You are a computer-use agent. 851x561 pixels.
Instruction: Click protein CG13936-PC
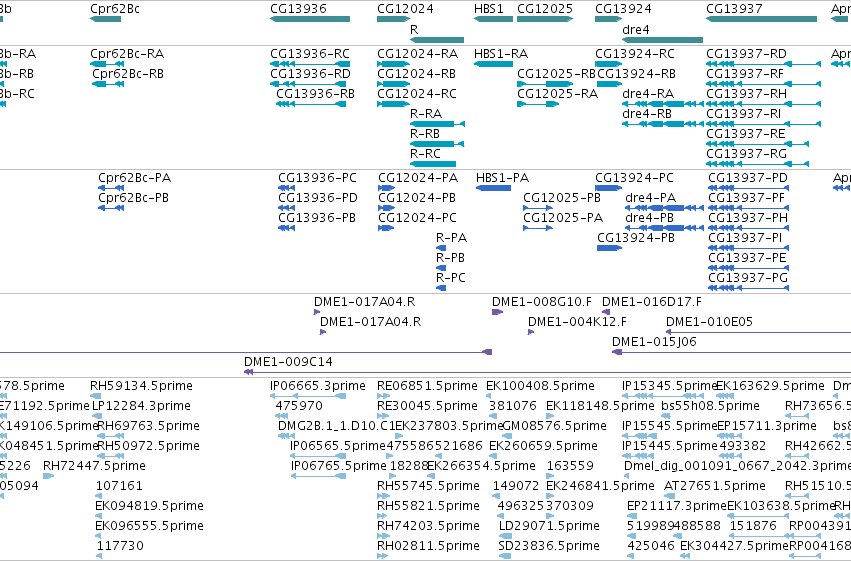(x=287, y=188)
